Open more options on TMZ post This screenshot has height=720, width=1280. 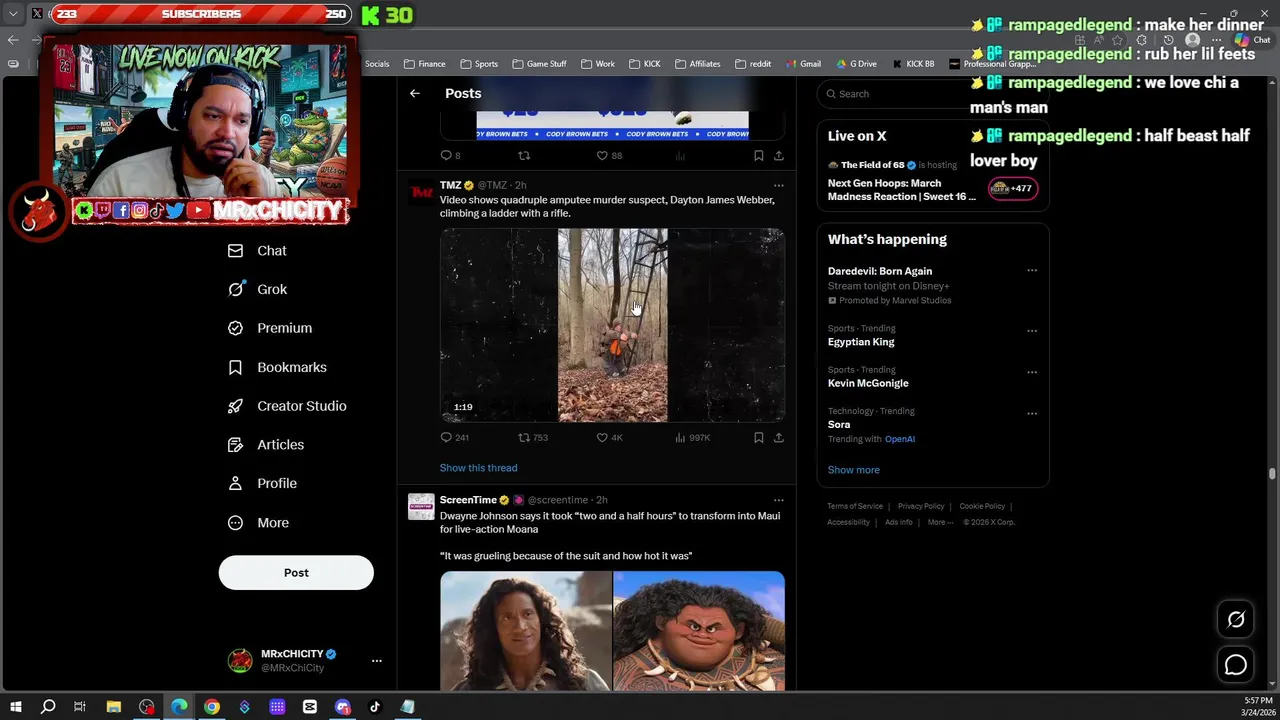(x=778, y=185)
